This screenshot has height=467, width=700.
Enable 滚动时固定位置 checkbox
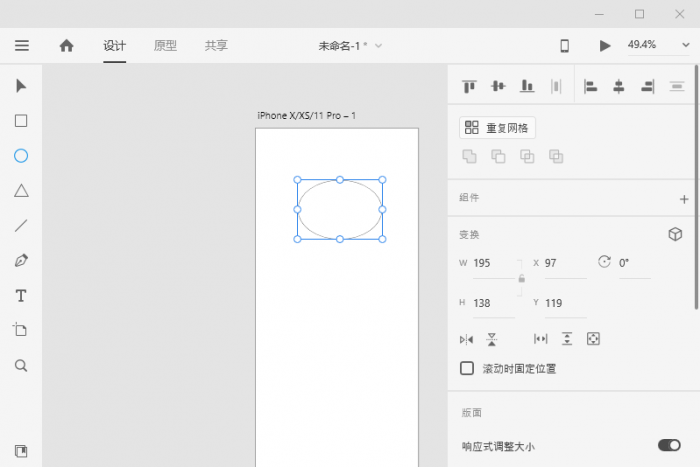467,368
